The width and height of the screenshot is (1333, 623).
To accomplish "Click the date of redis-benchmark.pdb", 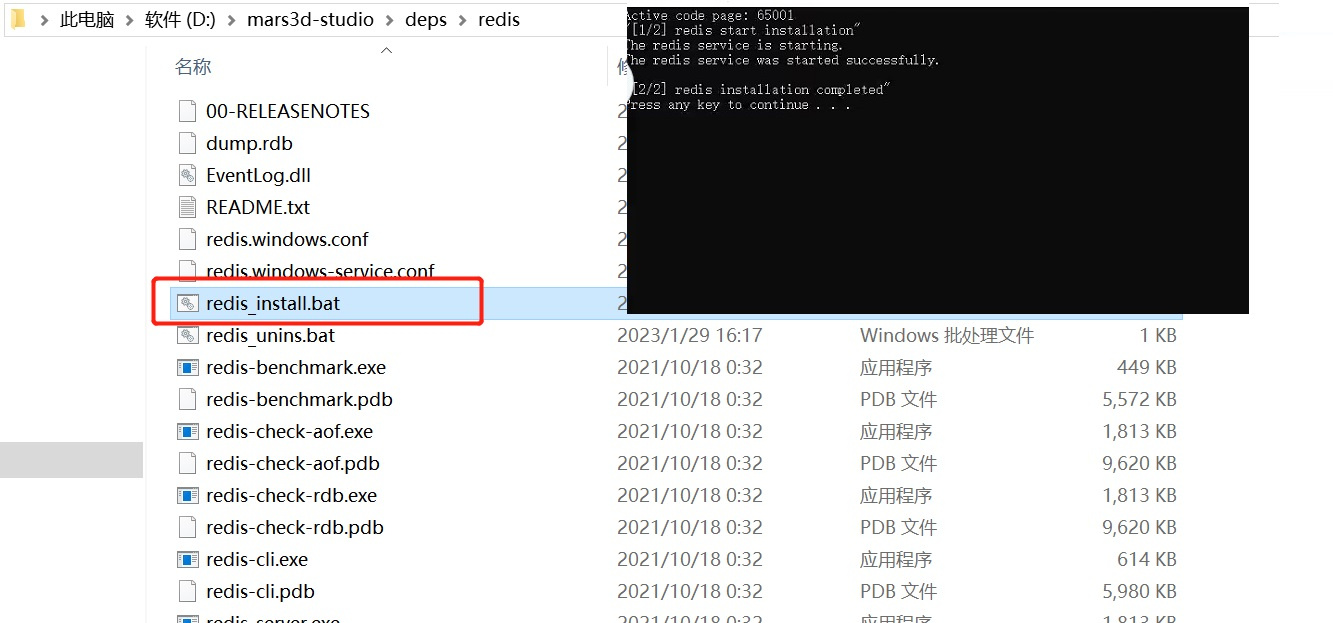I will click(690, 399).
